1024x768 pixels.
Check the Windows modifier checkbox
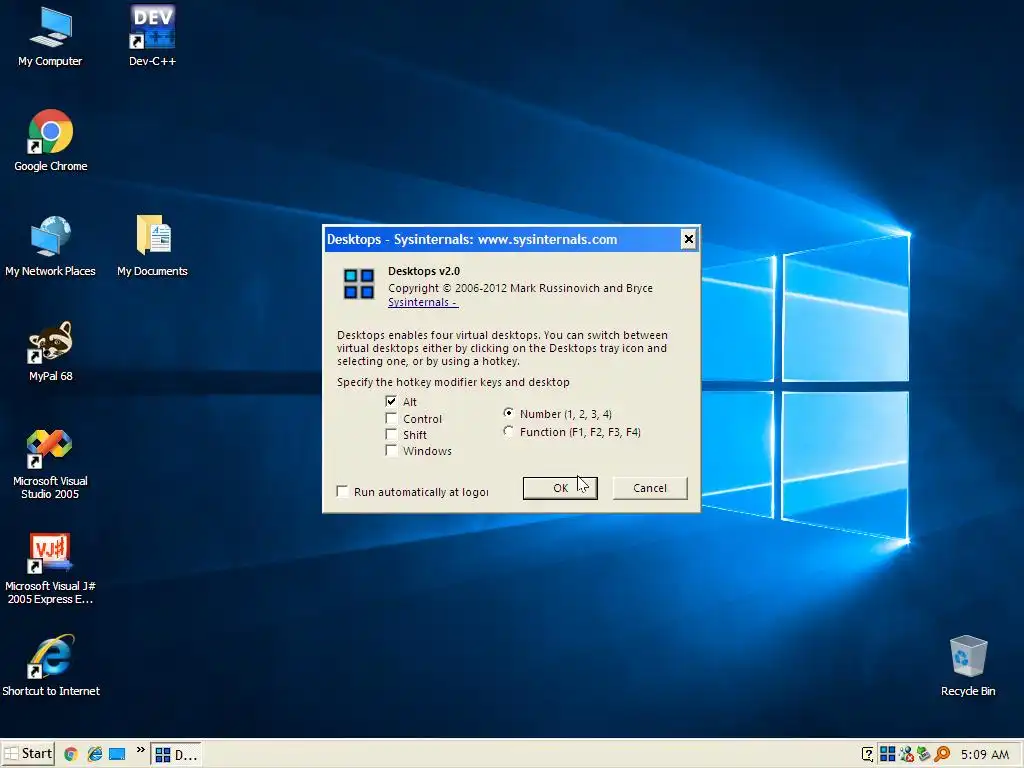tap(391, 450)
